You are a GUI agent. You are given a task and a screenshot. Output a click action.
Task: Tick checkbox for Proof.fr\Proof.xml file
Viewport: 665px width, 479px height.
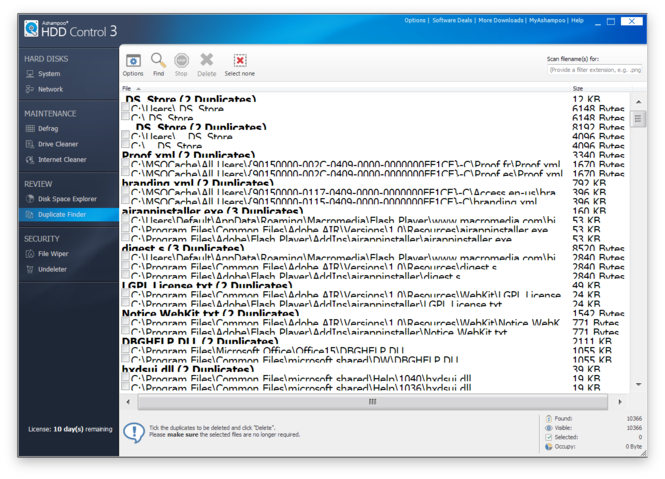(x=126, y=162)
